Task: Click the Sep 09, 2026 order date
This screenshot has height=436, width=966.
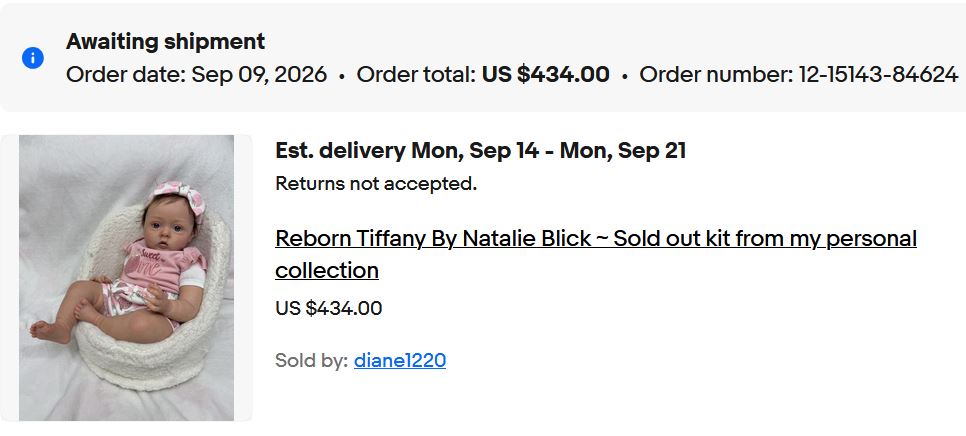Action: point(259,75)
